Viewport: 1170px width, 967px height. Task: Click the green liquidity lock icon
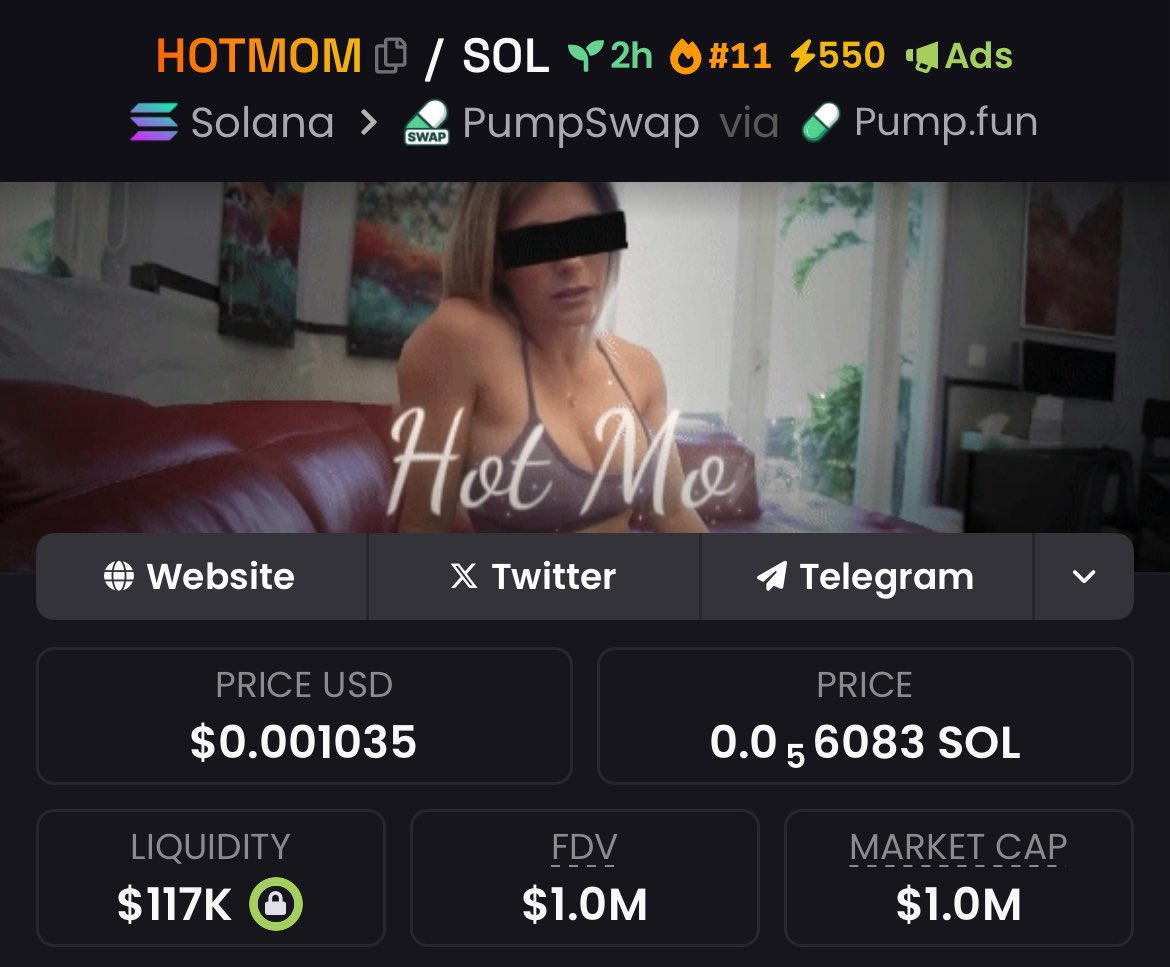point(275,904)
